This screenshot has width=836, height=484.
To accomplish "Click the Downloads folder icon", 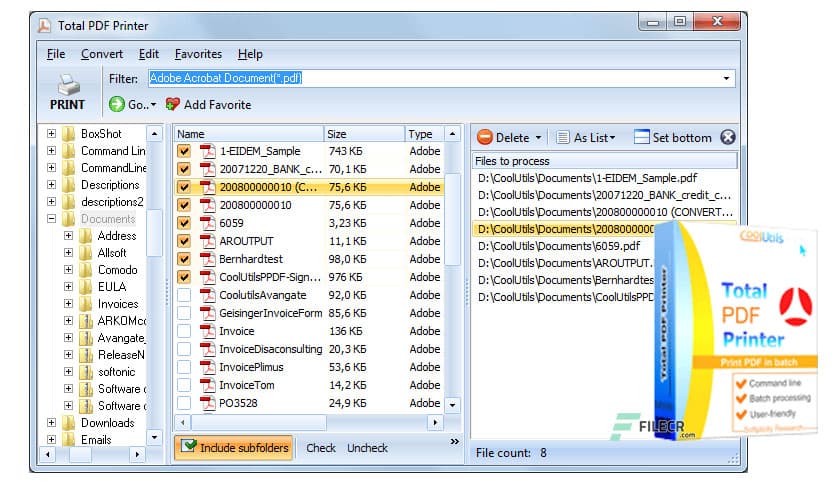I will click(69, 423).
